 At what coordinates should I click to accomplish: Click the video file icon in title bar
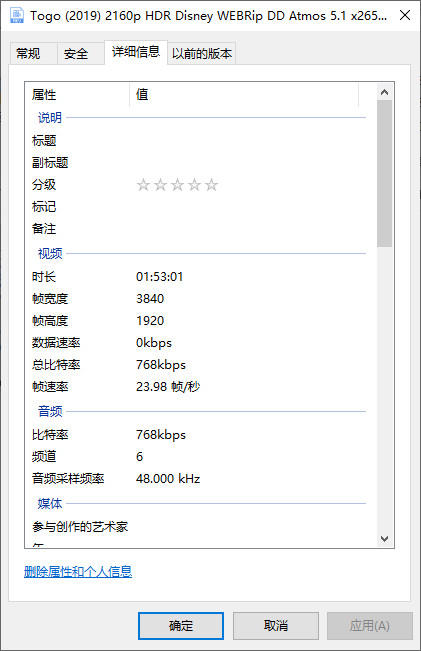click(16, 15)
